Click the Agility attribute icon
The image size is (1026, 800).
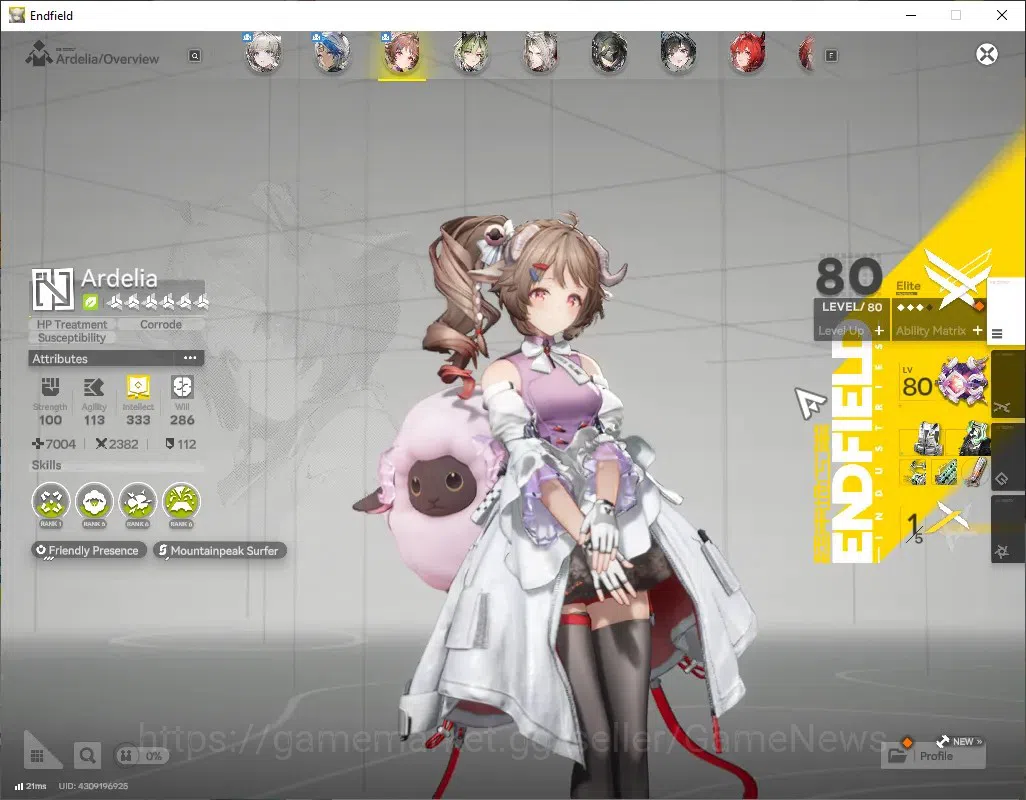[94, 387]
